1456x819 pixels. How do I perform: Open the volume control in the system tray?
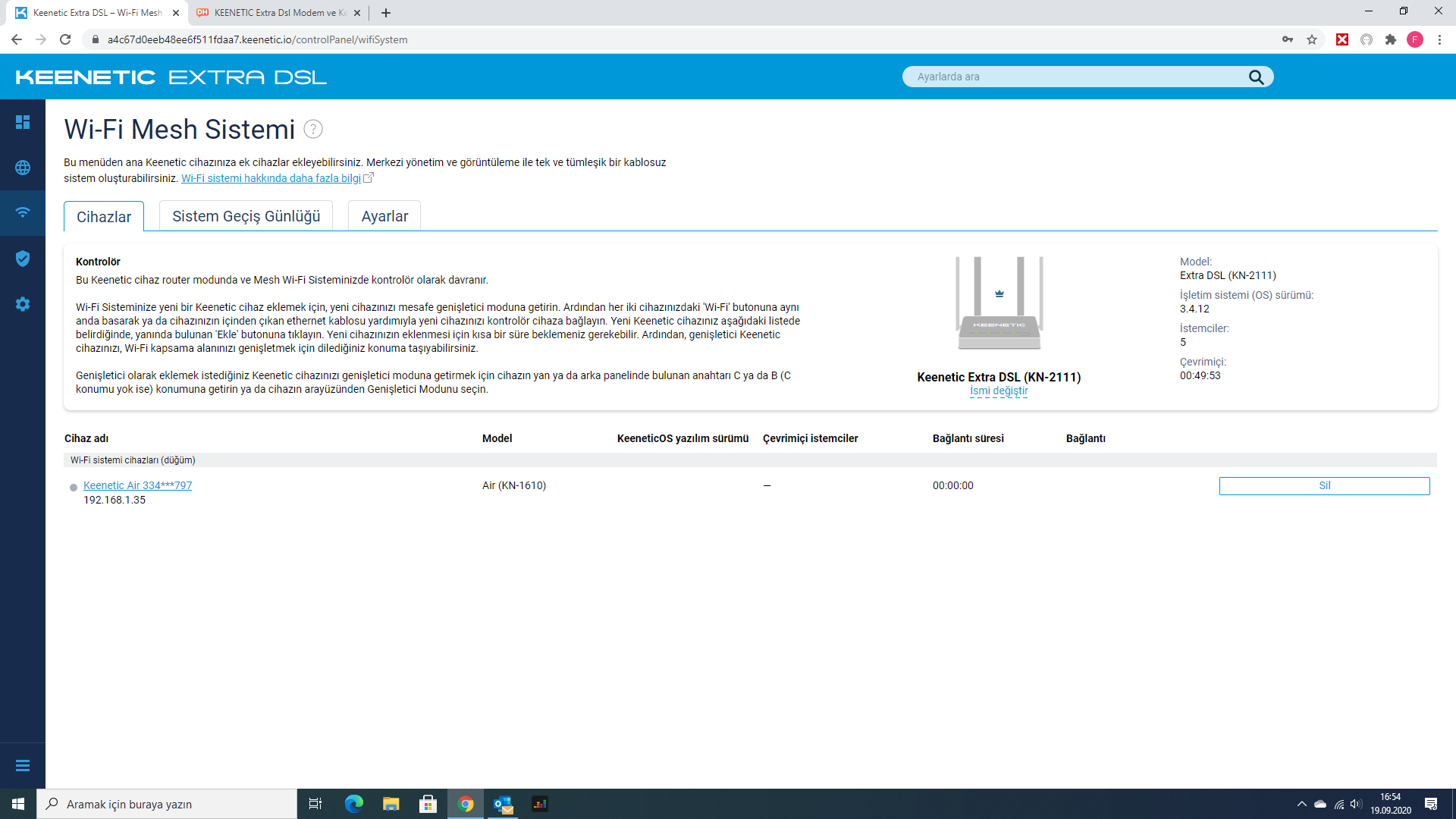click(x=1356, y=804)
